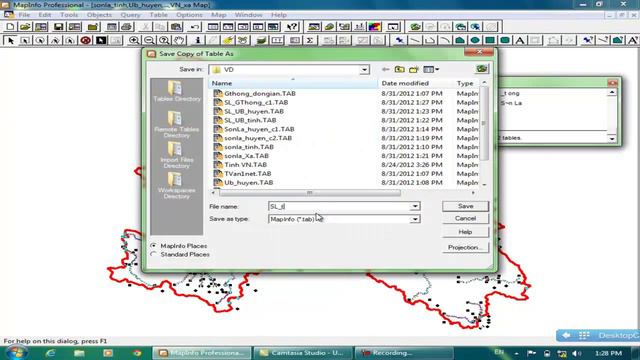Click the down scroll arrow in background dialog
640x360 pixels.
coord(612,139)
